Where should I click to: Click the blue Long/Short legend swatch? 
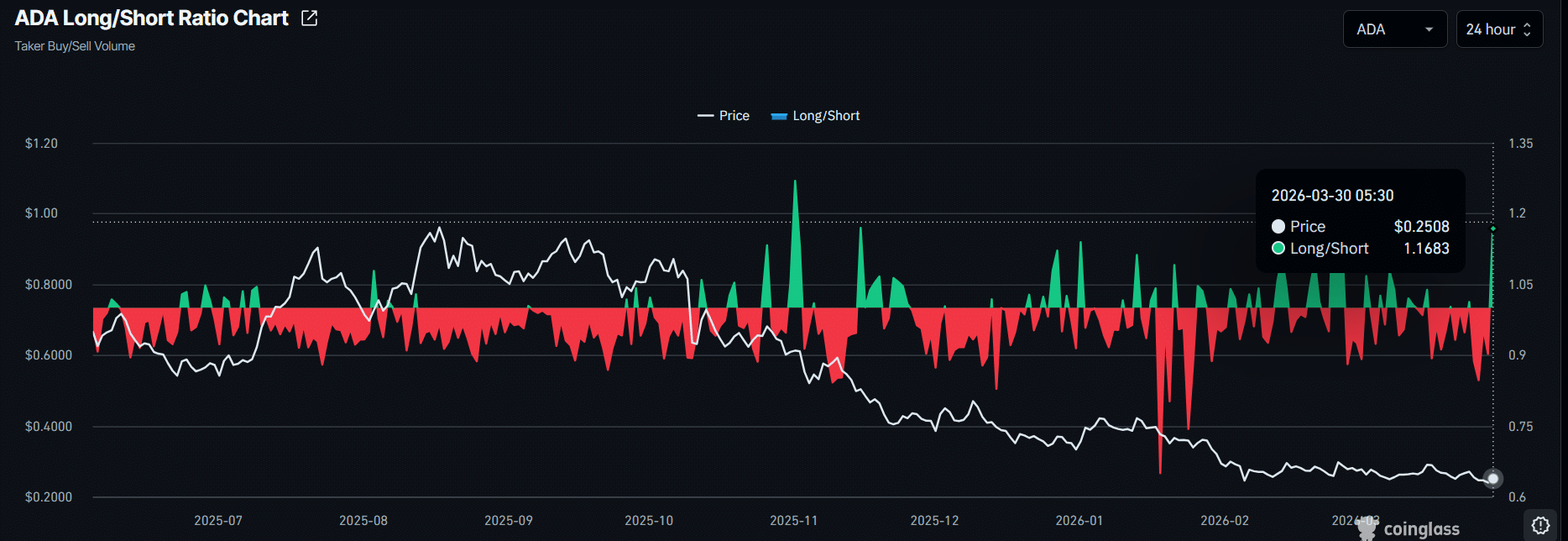tap(778, 116)
